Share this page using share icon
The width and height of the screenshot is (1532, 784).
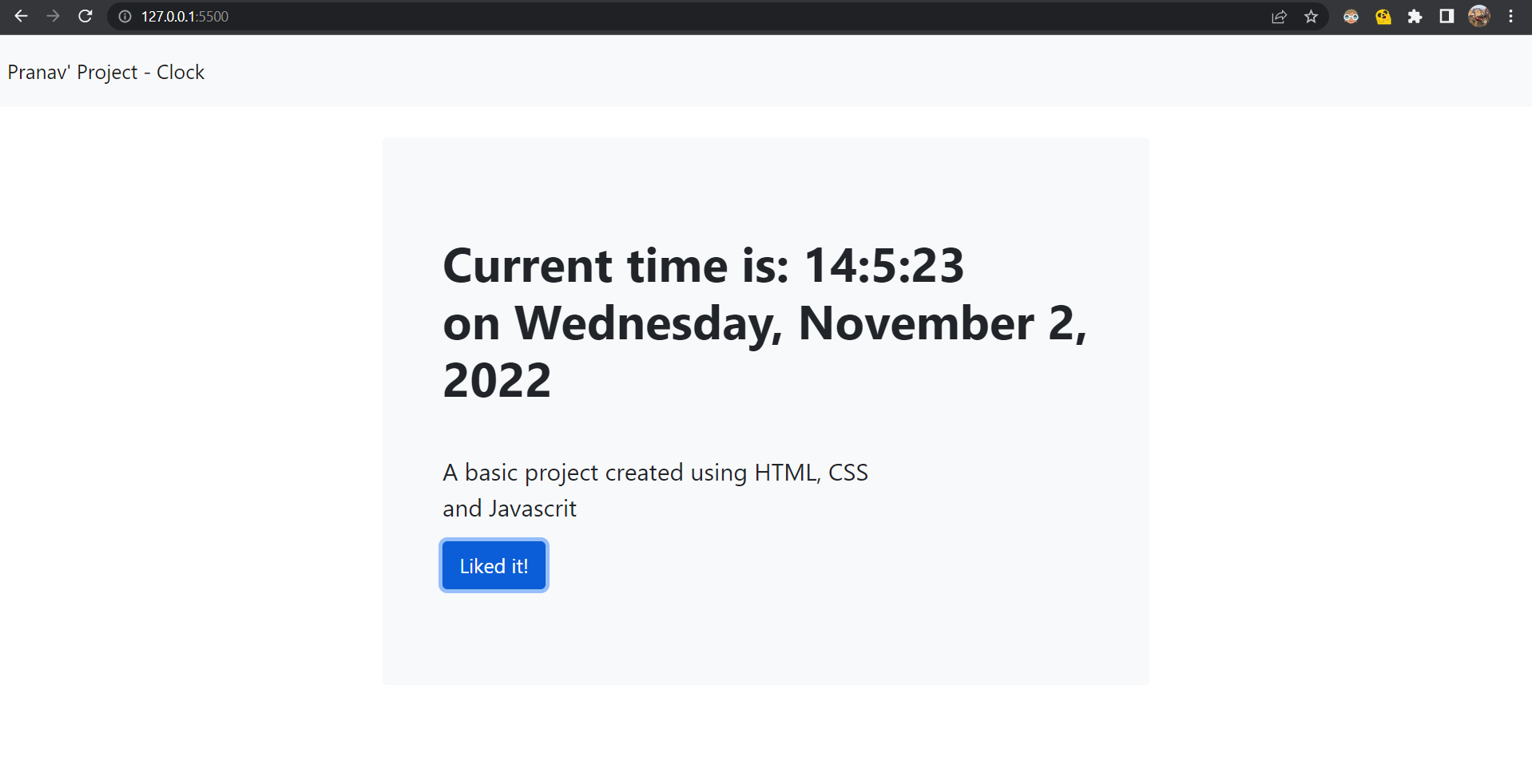[x=1279, y=16]
